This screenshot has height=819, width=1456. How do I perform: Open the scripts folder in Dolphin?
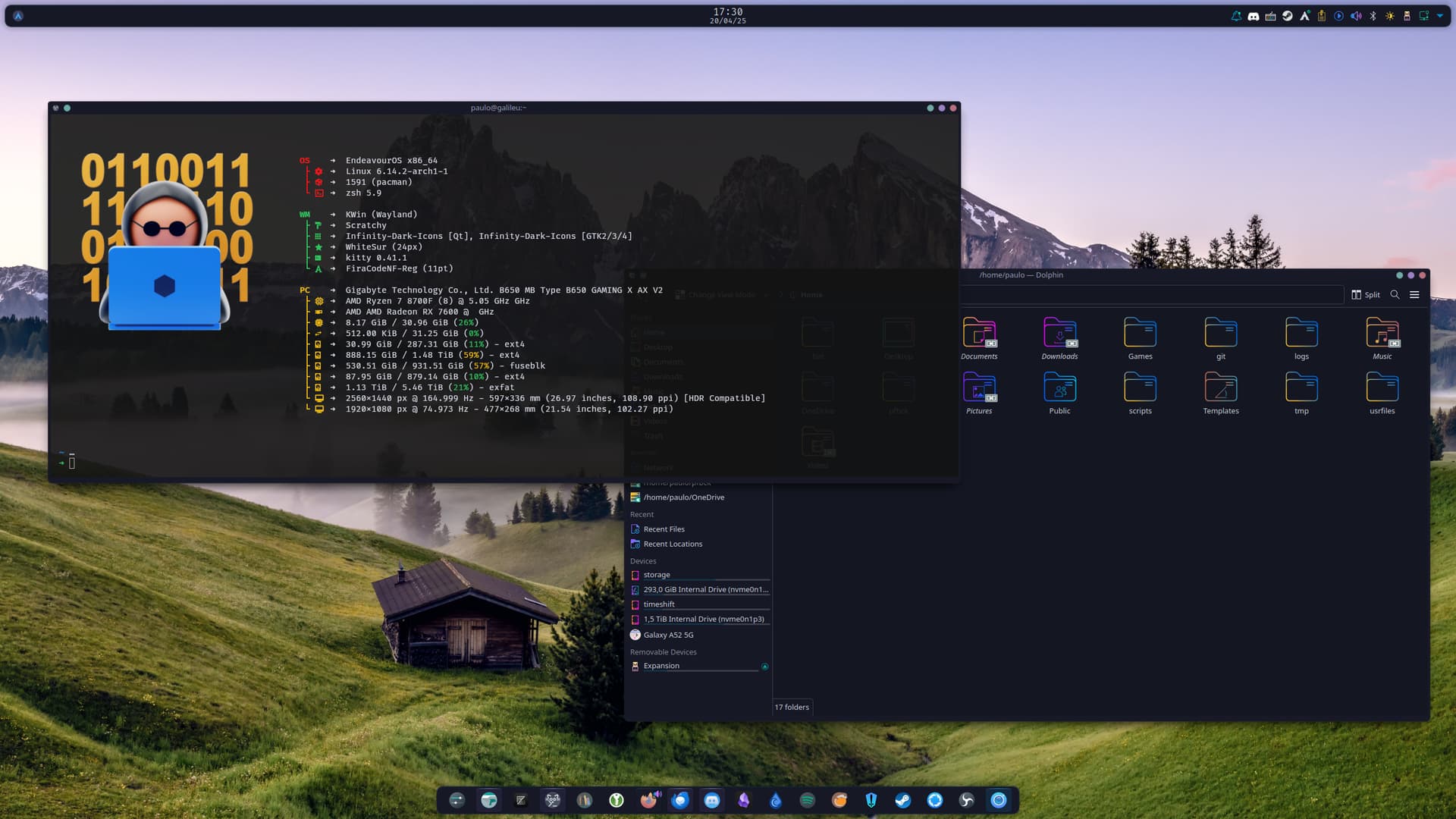[x=1140, y=393]
